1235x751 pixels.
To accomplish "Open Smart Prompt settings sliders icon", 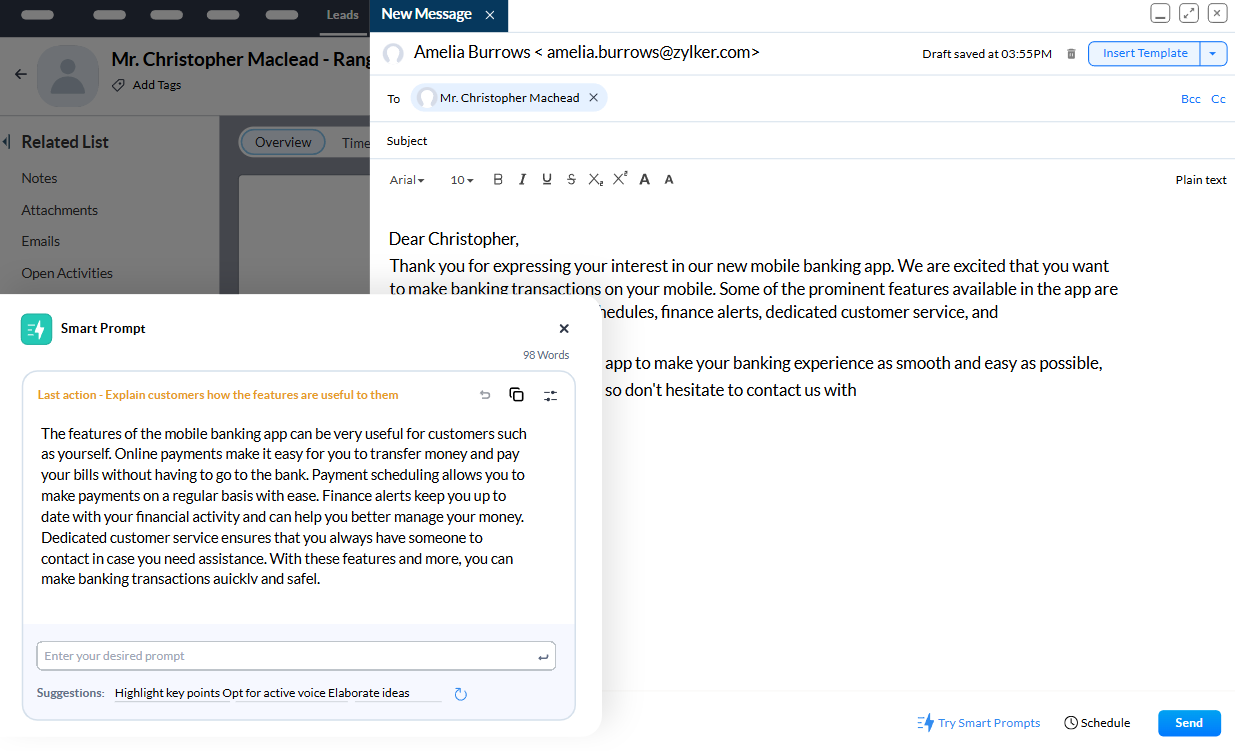I will 550,395.
